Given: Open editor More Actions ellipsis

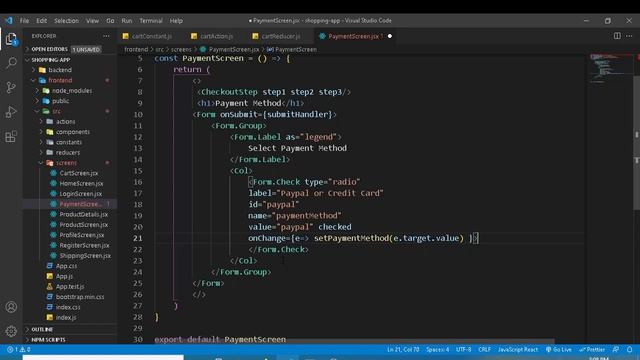Looking at the screenshot, I should (x=629, y=36).
